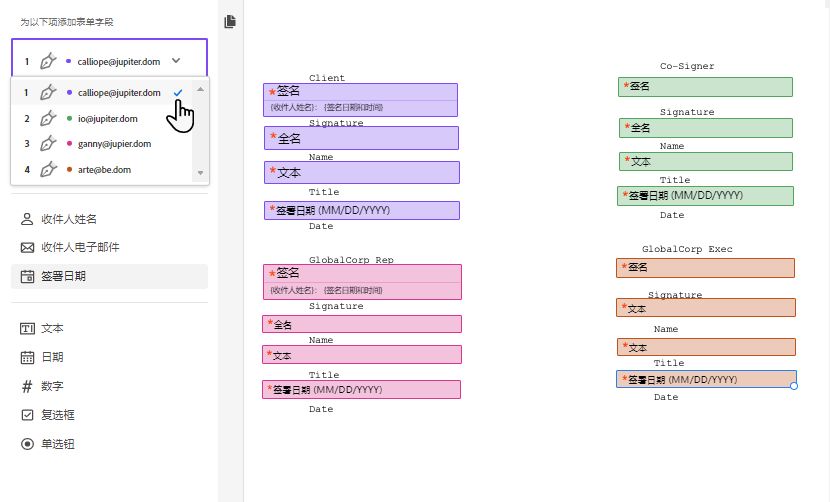Select the pink GlobalCorp Rep 全名 field
830x502 pixels.
(362, 324)
